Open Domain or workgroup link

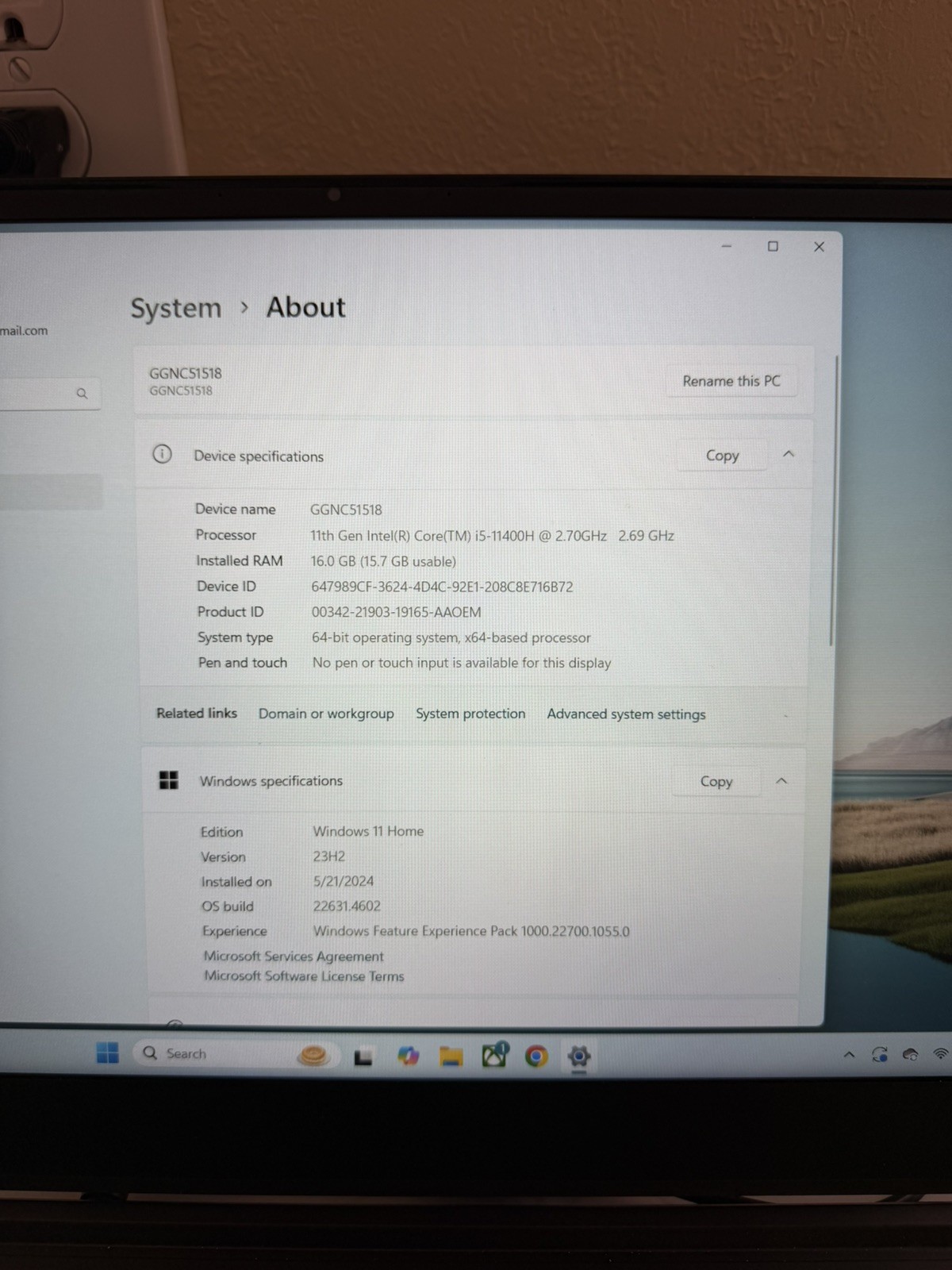pos(326,714)
